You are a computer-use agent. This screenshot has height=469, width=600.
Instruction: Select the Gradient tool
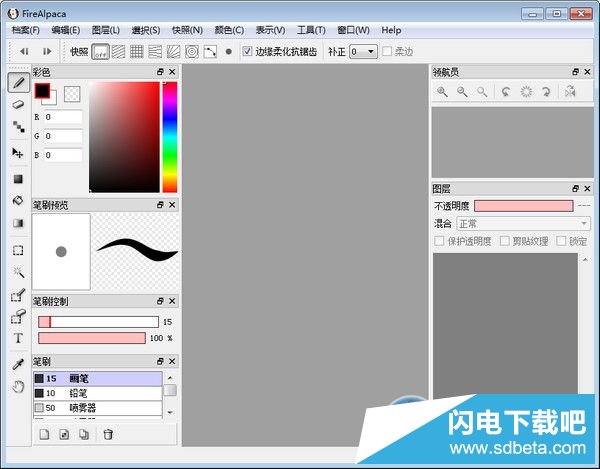click(18, 223)
